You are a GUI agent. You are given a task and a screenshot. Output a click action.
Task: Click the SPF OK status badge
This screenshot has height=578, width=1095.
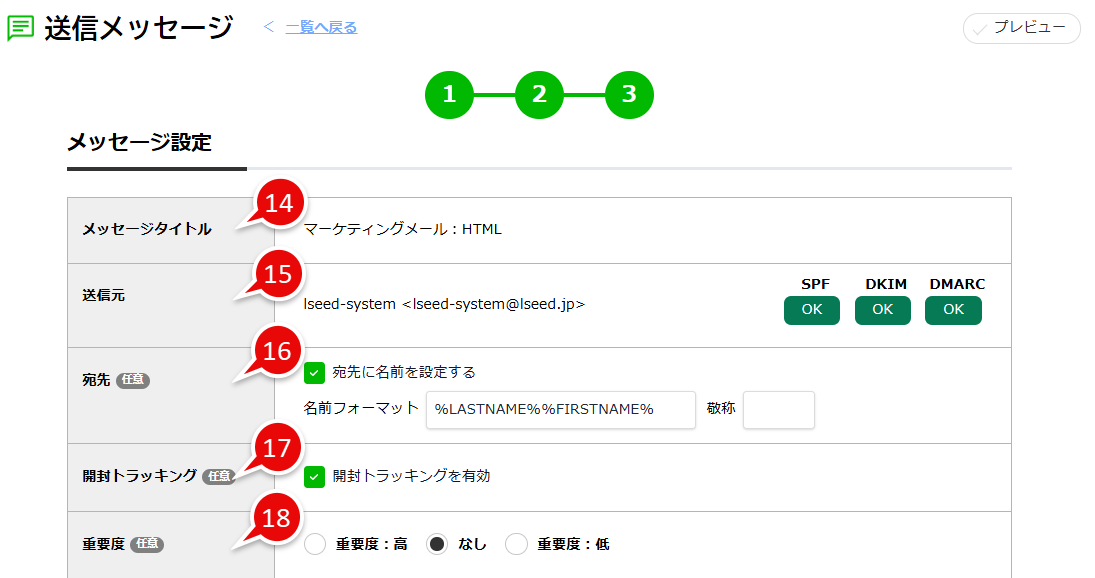(x=811, y=310)
